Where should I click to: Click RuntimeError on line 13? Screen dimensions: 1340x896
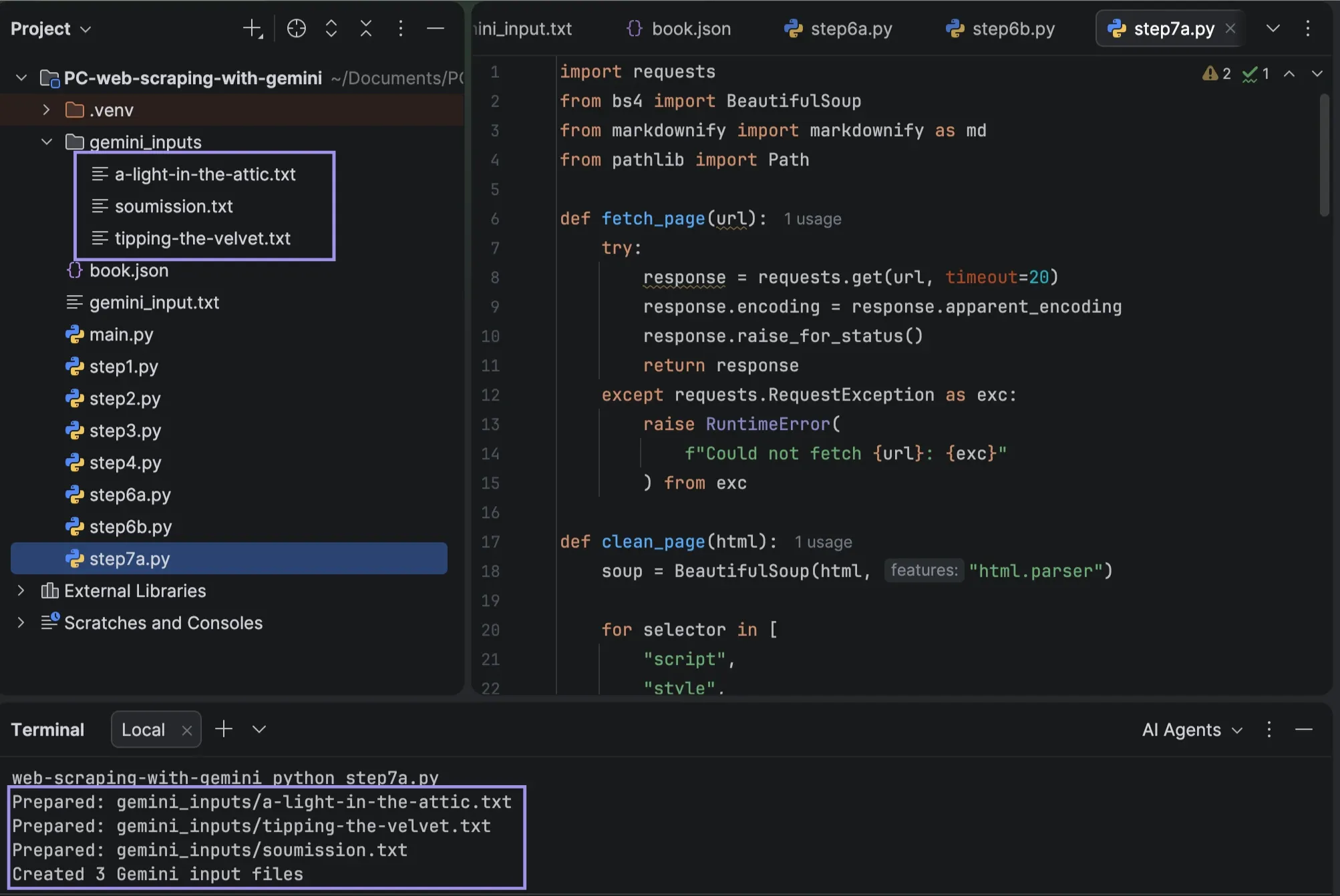pyautogui.click(x=768, y=425)
